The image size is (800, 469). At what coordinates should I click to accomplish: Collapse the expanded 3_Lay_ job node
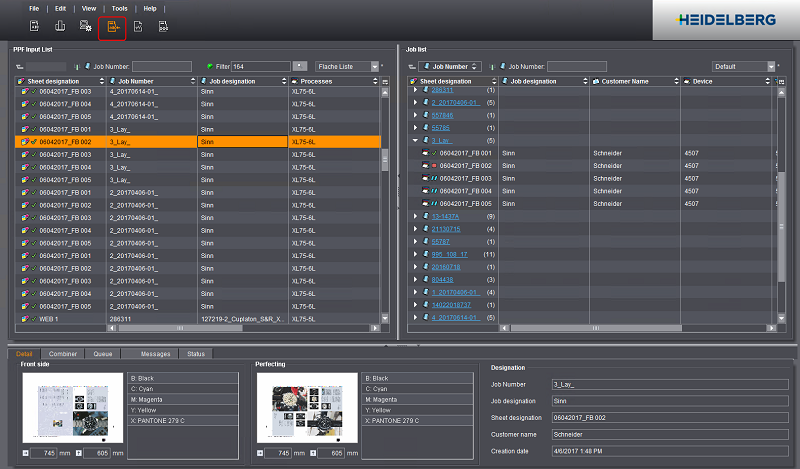415,141
